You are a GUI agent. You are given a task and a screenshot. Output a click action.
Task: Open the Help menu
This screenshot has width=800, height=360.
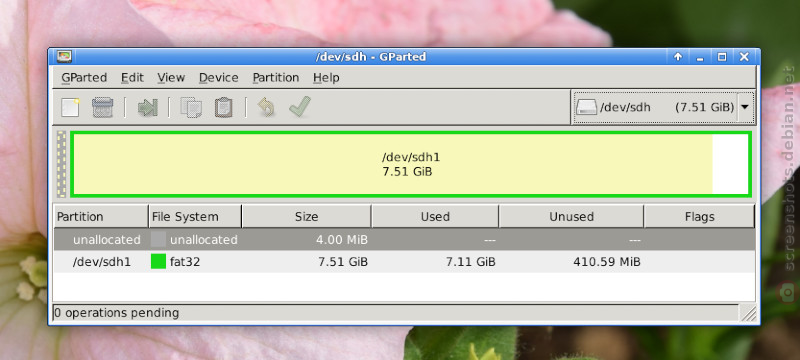(x=326, y=78)
